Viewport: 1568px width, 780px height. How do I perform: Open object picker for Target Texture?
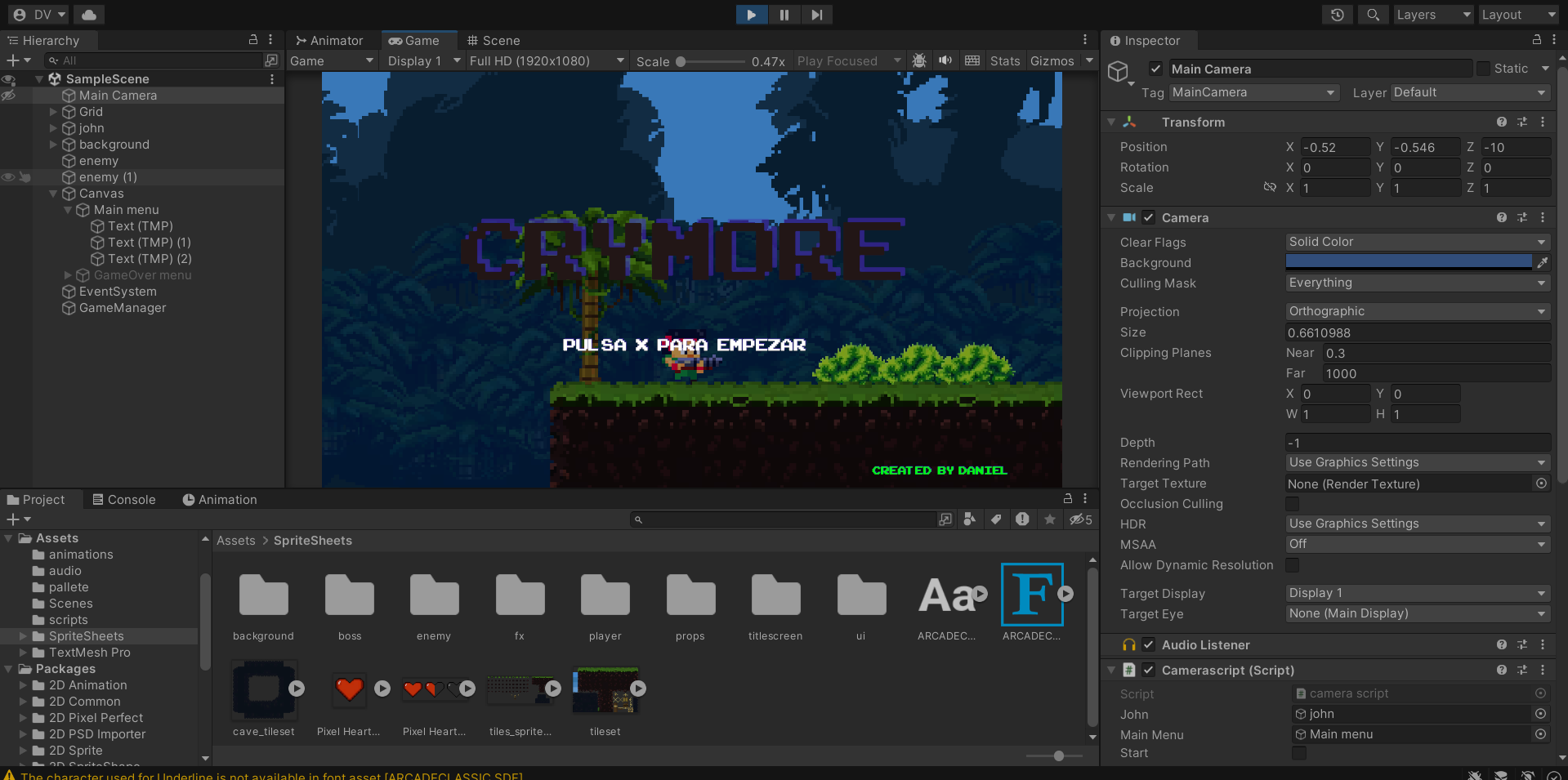pos(1541,484)
